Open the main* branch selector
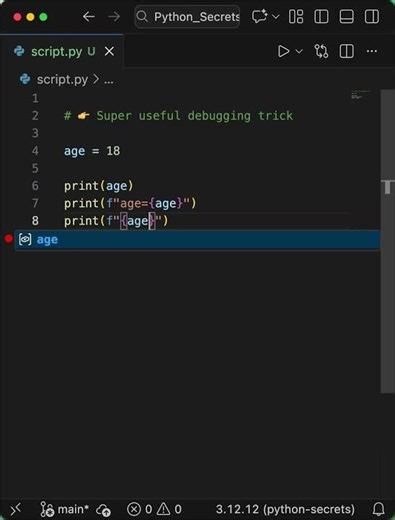The height and width of the screenshot is (520, 395). pos(64,509)
